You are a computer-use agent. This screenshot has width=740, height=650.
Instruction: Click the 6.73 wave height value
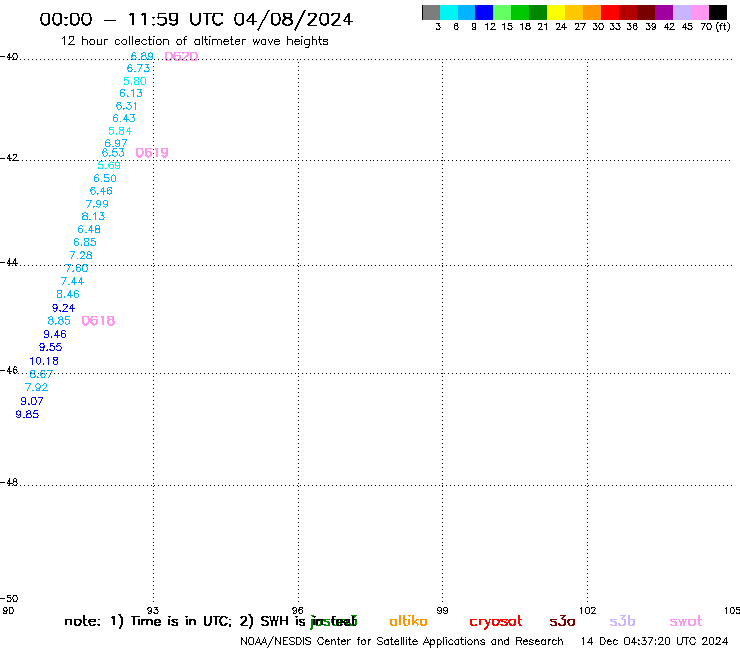[x=138, y=68]
